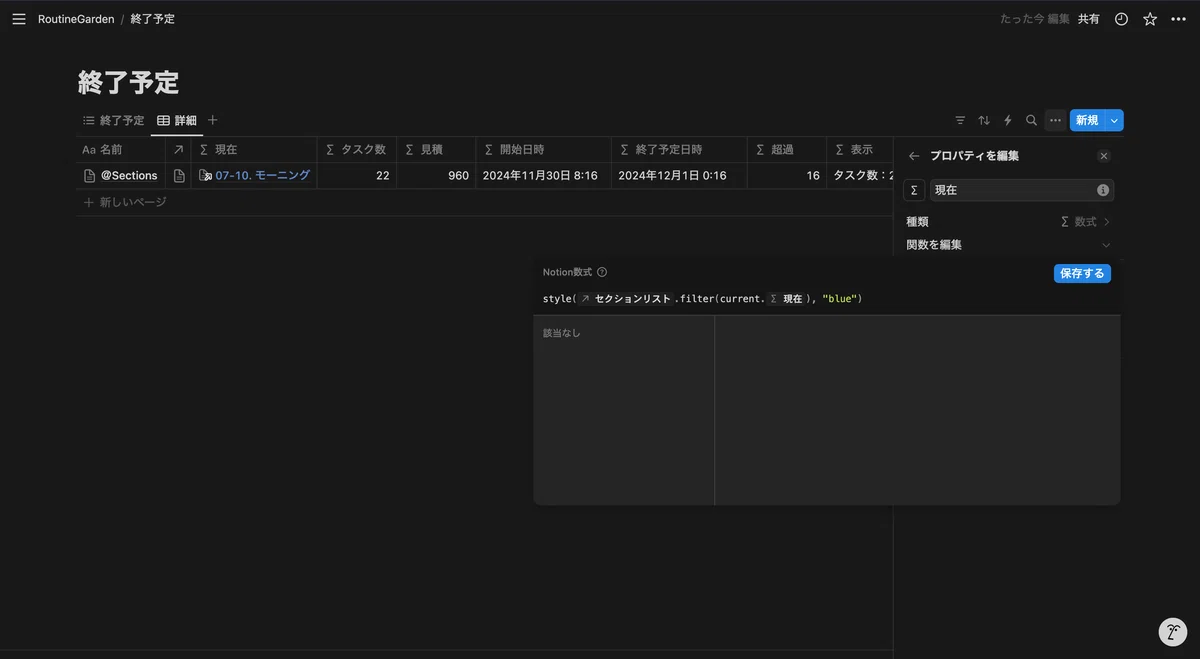This screenshot has height=659, width=1200.
Task: Collapse the 関数を編集 section
Action: coord(1008,245)
